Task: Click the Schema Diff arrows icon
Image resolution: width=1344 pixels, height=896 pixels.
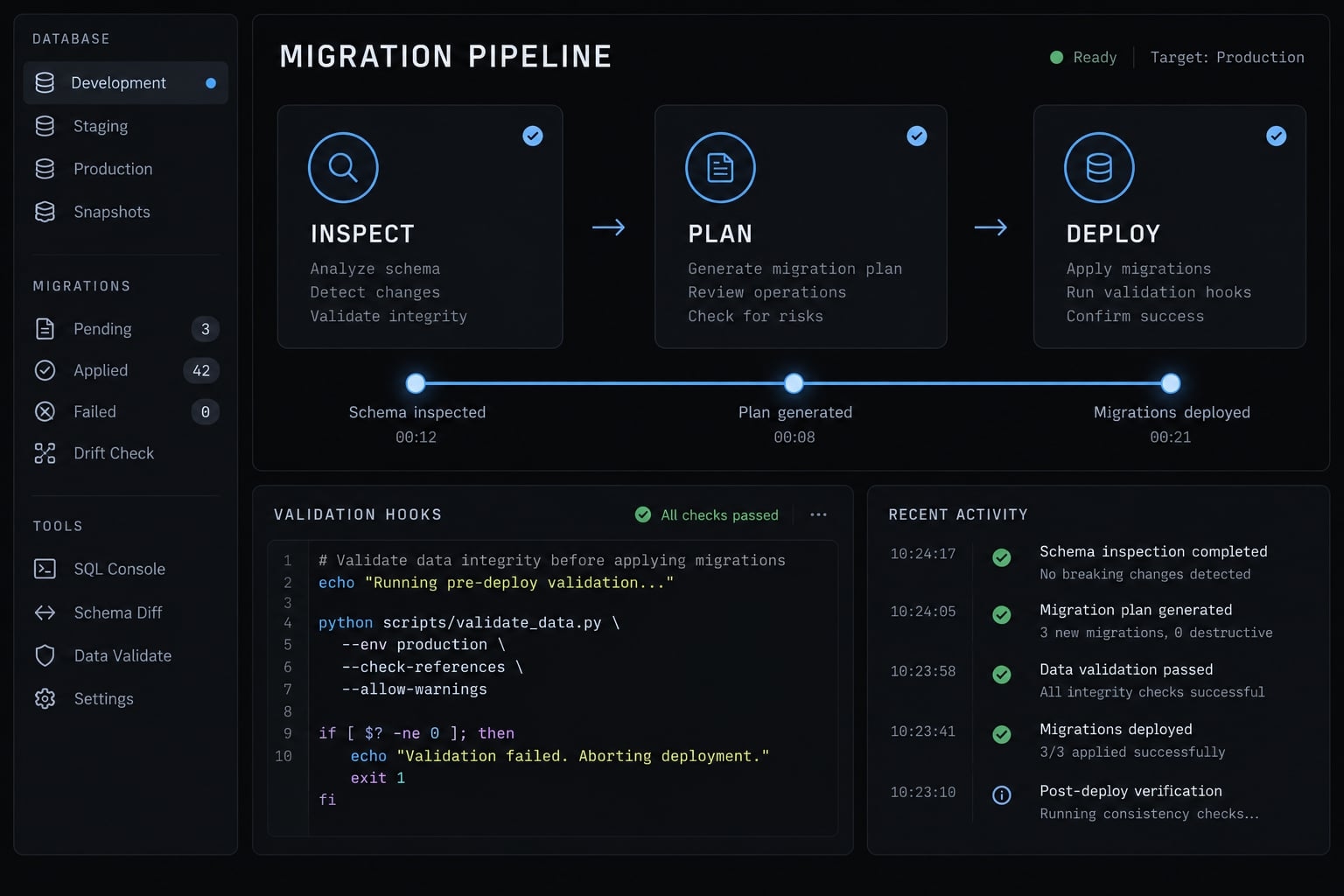Action: [x=45, y=612]
